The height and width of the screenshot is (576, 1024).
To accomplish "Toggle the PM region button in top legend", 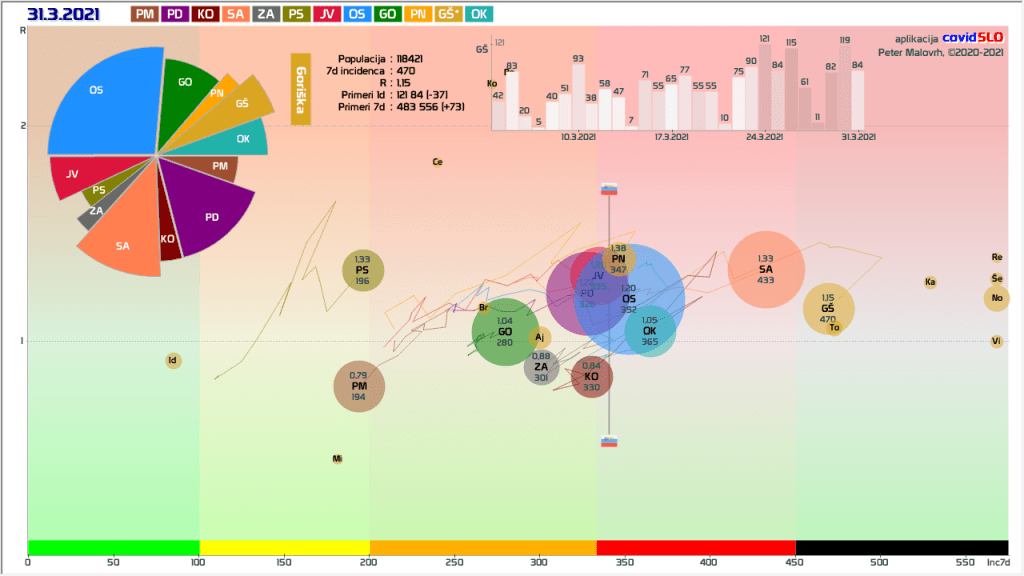I will pyautogui.click(x=145, y=14).
